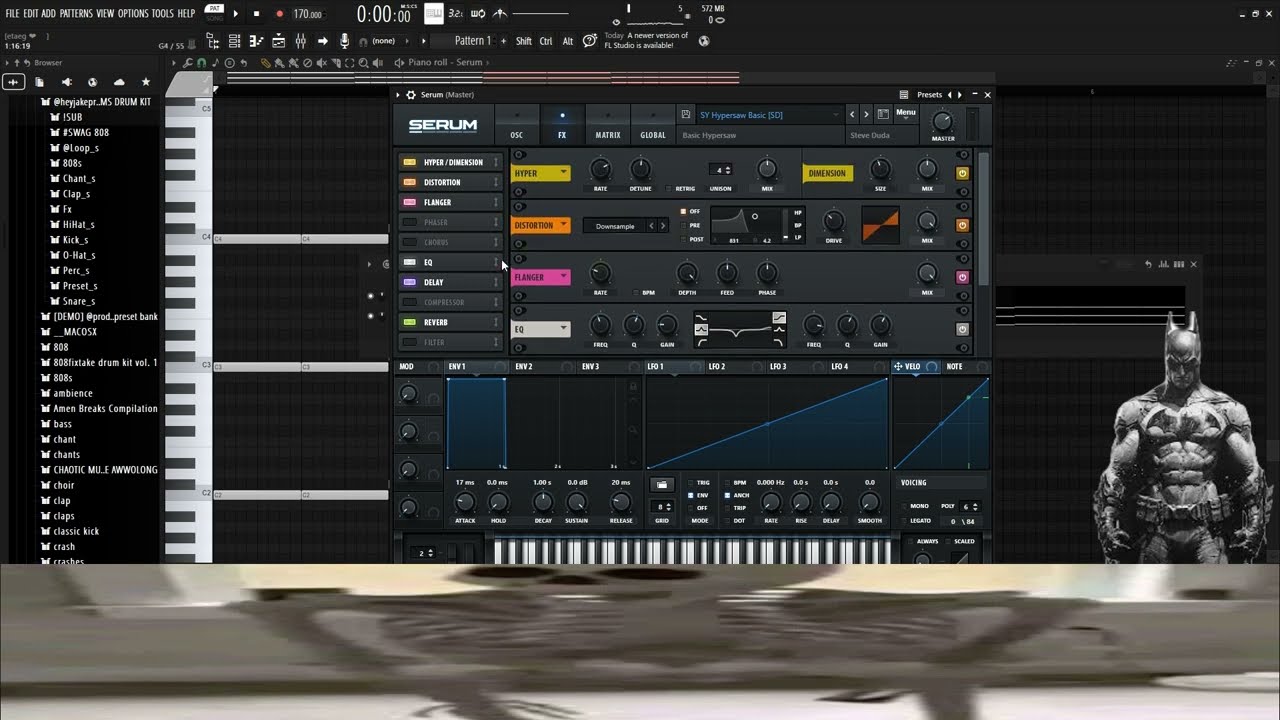
Task: Enable LFO TRIG mode checkbox
Action: pyautogui.click(x=689, y=482)
